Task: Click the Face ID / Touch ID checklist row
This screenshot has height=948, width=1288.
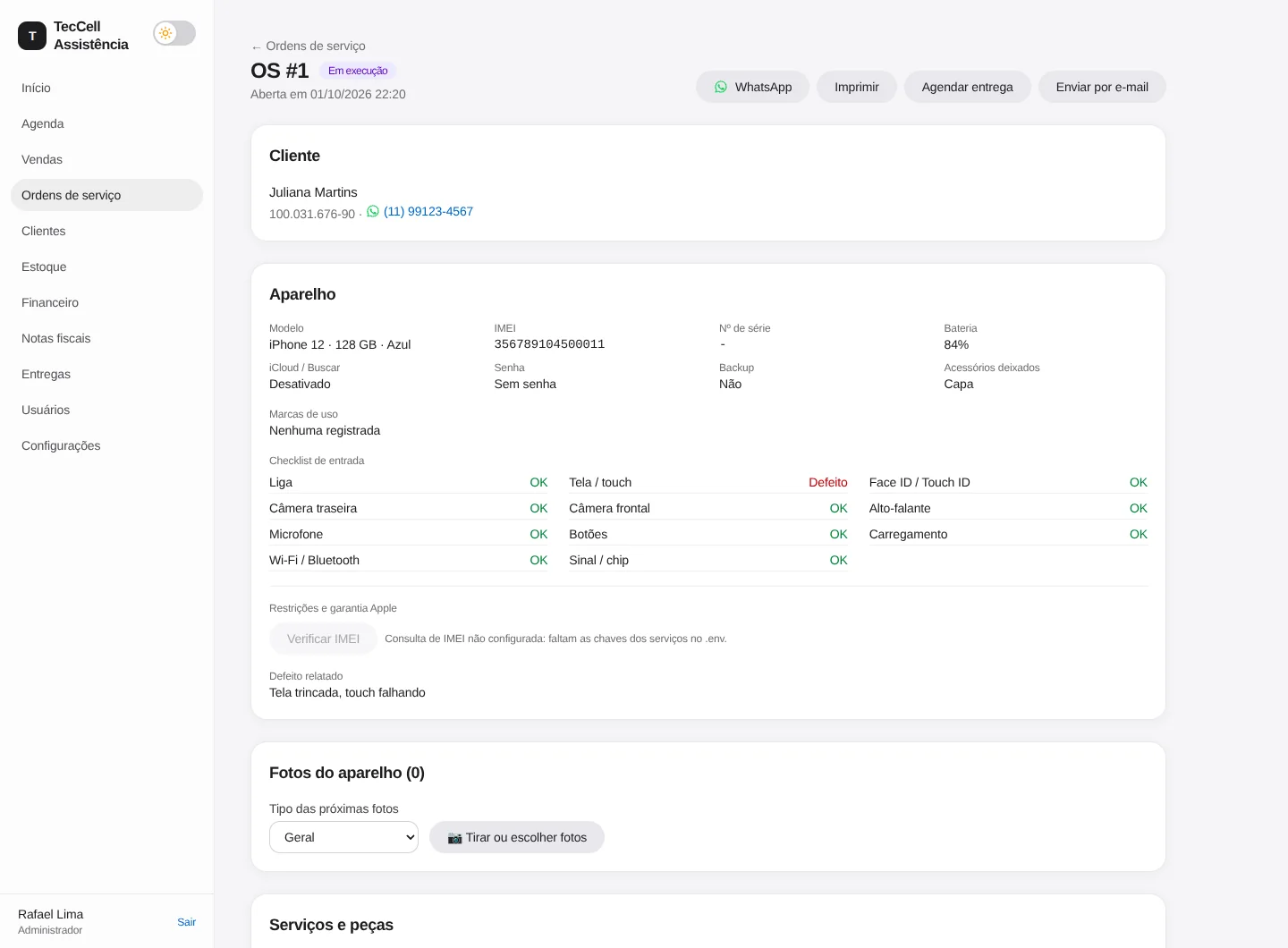Action: (x=1008, y=482)
